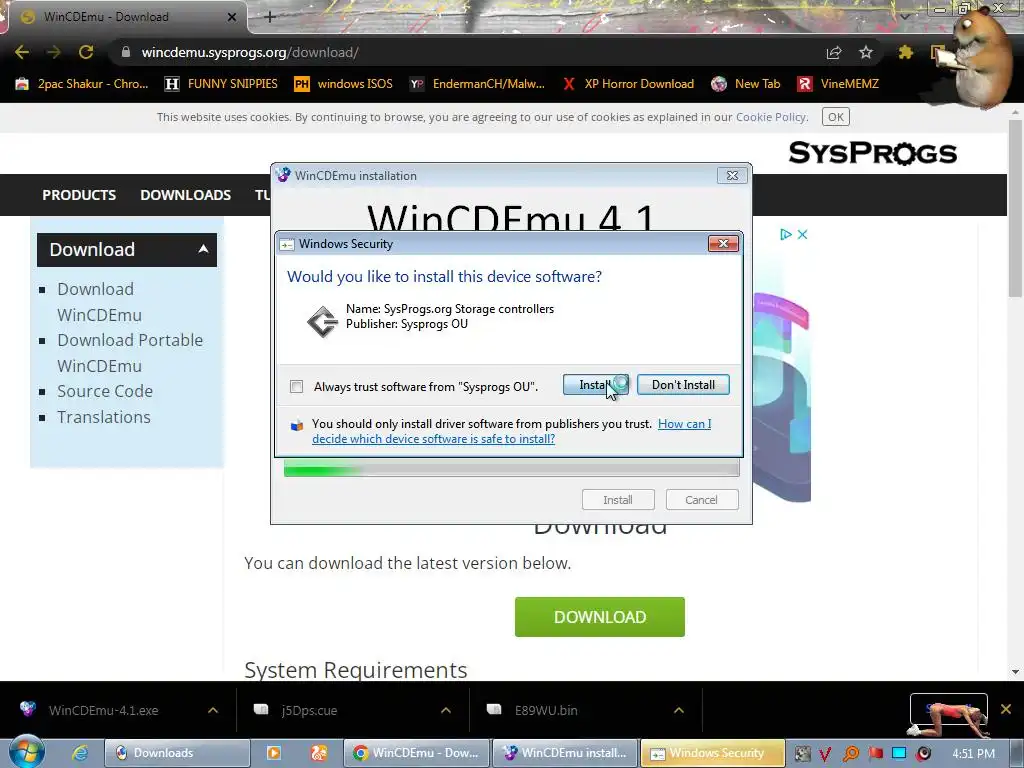The height and width of the screenshot is (768, 1024).
Task: Open Source Code sidebar link
Action: point(105,391)
